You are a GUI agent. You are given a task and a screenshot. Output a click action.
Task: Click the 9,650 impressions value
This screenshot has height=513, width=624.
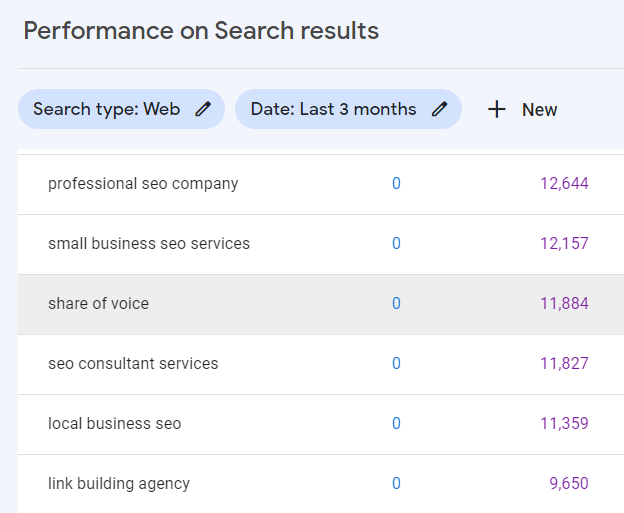point(568,483)
